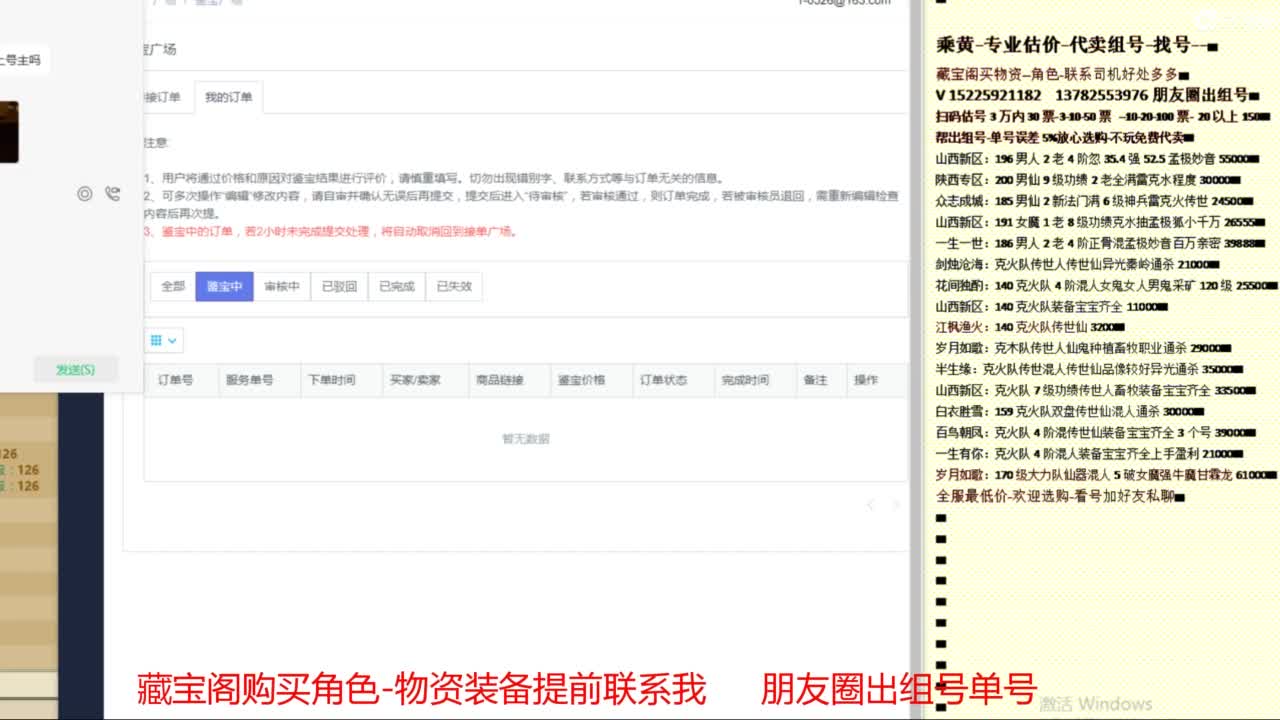Go to the previous page arrow below the table
Screen dimensions: 1280x720
tap(870, 505)
